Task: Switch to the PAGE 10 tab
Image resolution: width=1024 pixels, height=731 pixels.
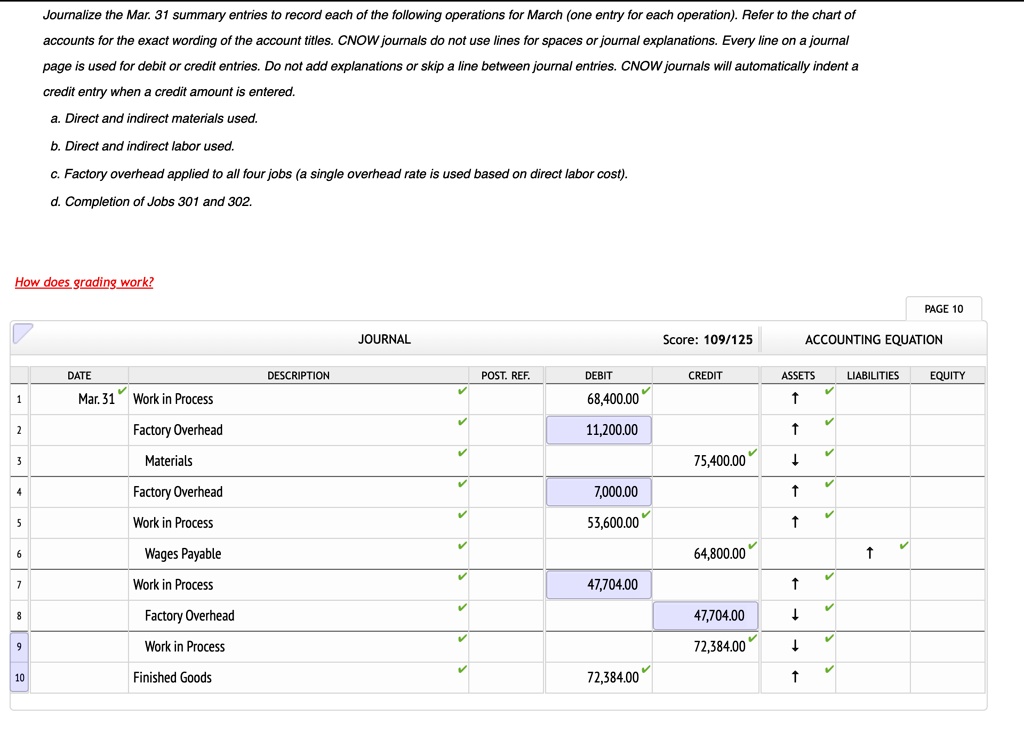Action: coord(943,309)
